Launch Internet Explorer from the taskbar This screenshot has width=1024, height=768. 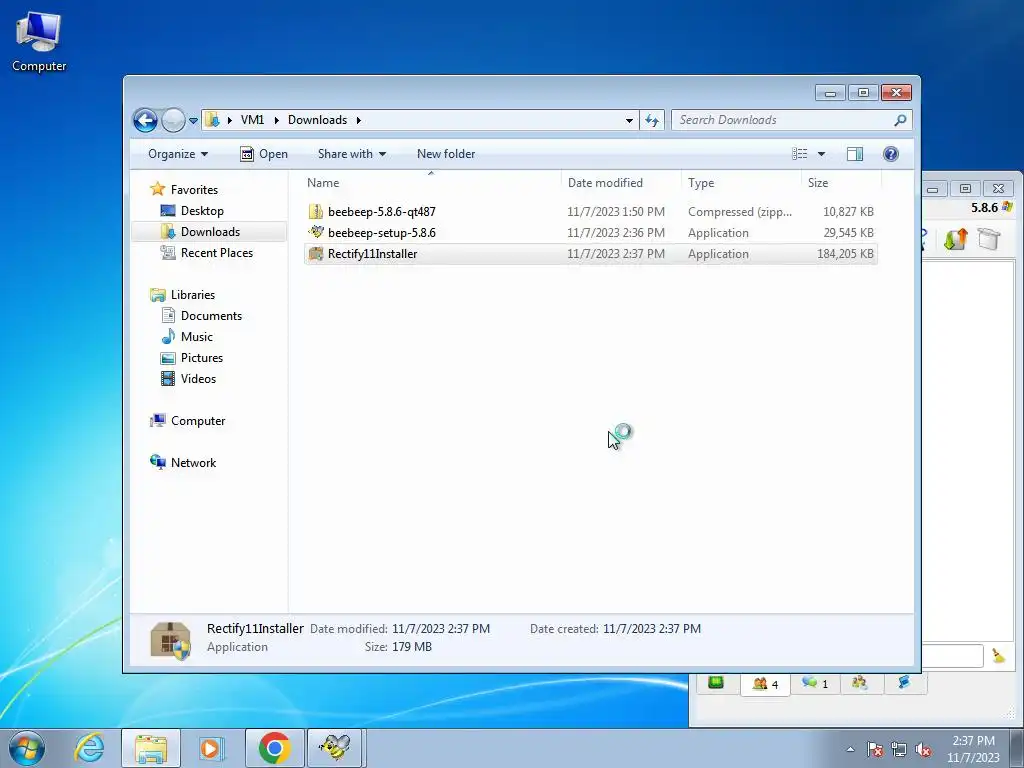[89, 748]
